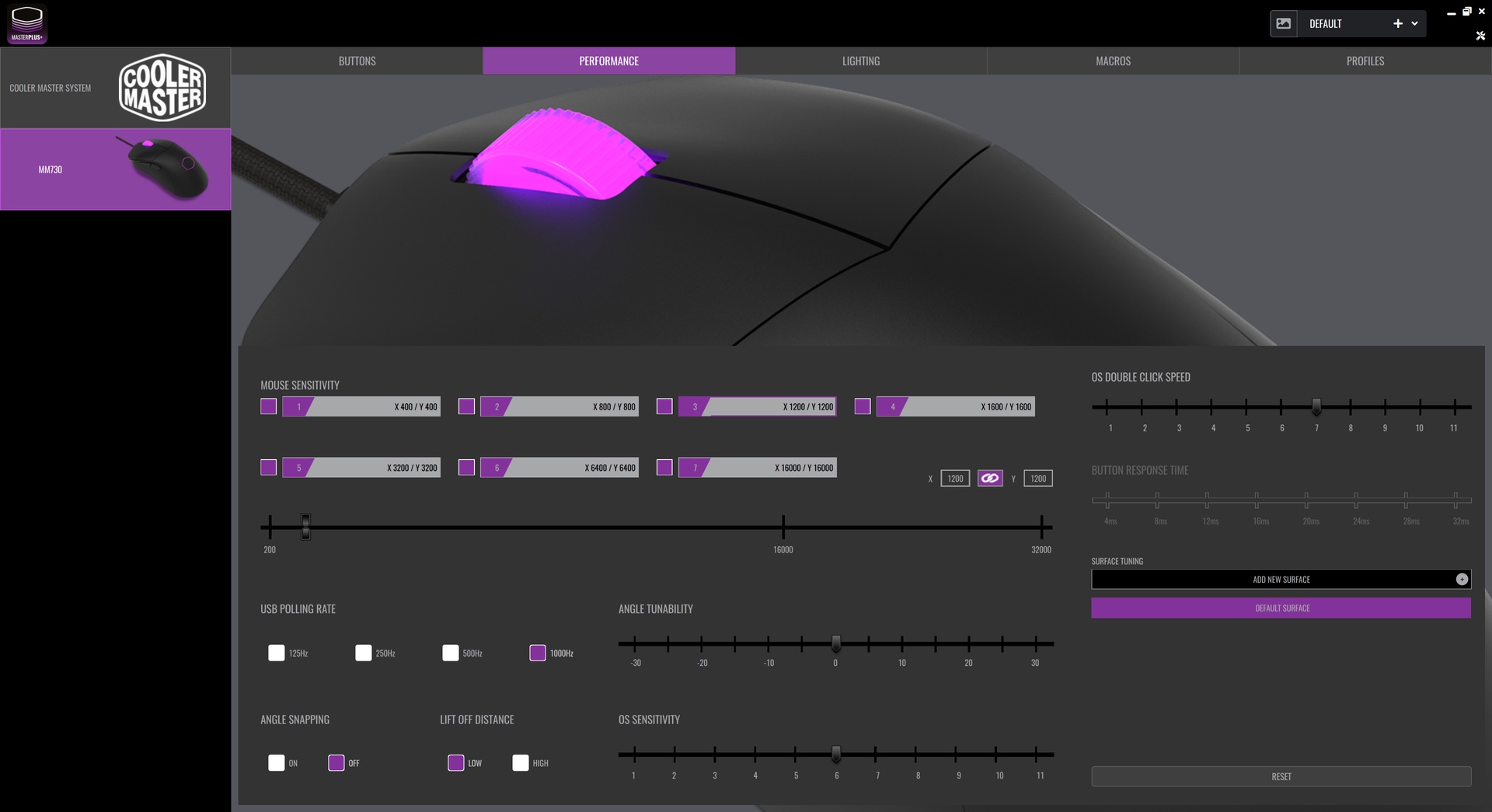This screenshot has height=812, width=1492.
Task: Click the Cooler Master System logo
Action: 162,88
